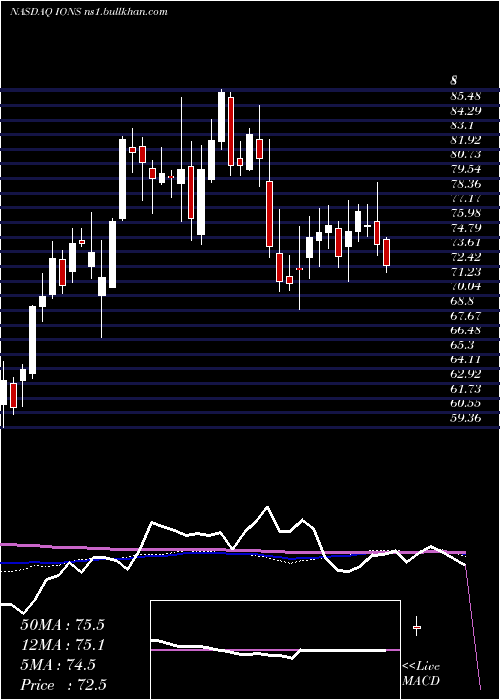Click the <<Live MACD label
This screenshot has width=500, height=700.
coord(421,673)
